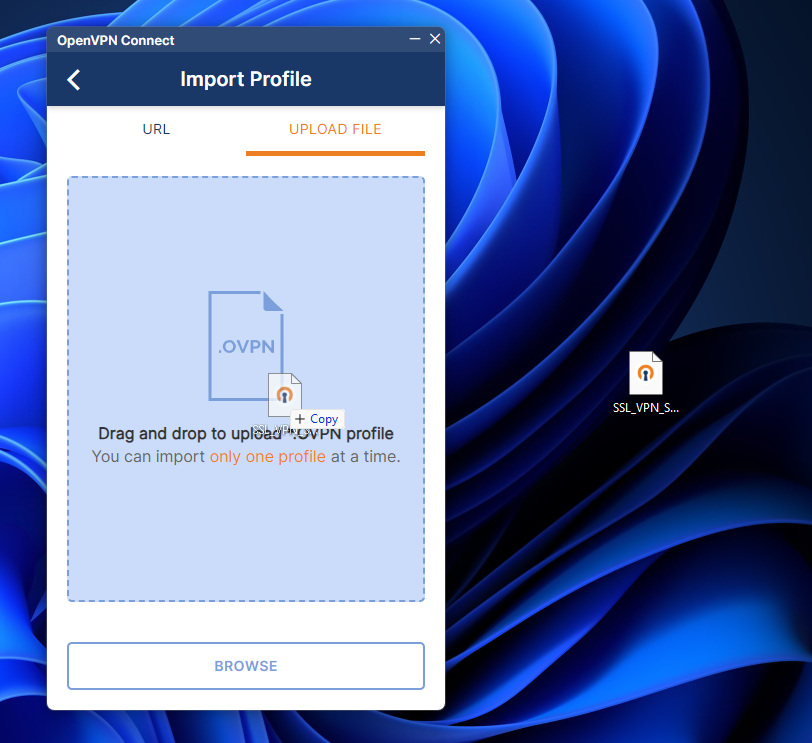Go back using the left chevron arrow
Viewport: 812px width, 743px height.
tap(74, 80)
